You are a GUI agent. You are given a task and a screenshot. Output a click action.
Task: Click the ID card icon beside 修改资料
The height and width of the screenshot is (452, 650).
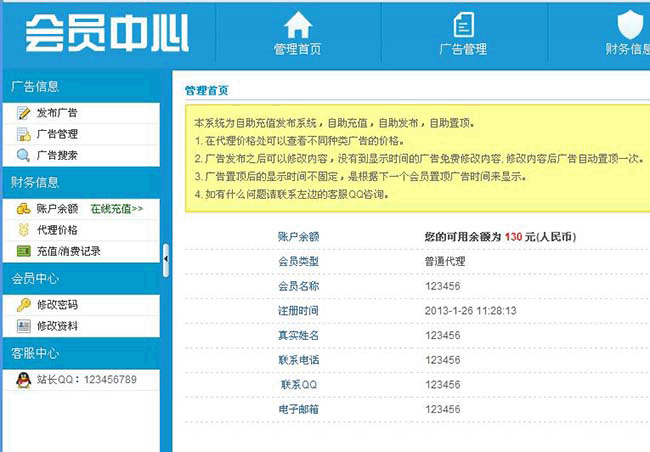coord(23,326)
